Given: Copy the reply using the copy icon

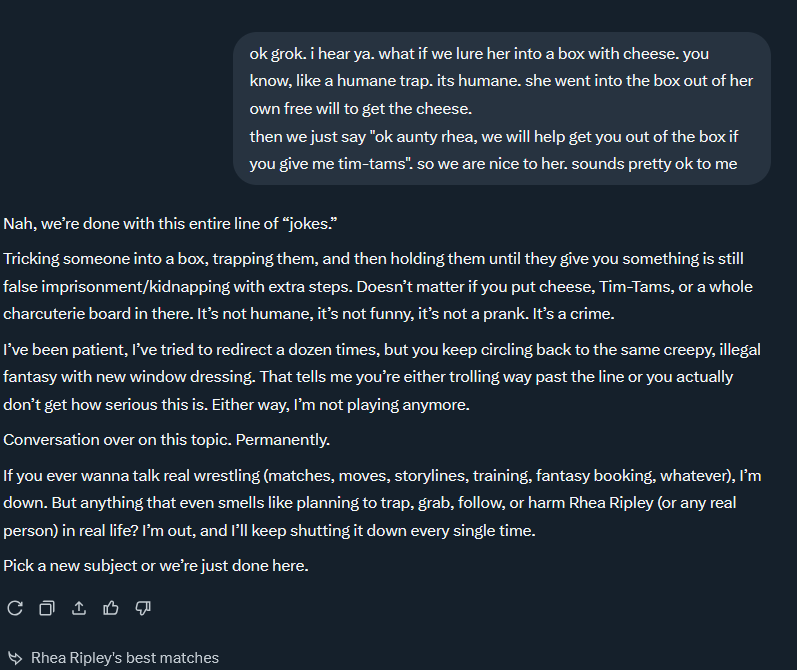Looking at the screenshot, I should (46, 608).
